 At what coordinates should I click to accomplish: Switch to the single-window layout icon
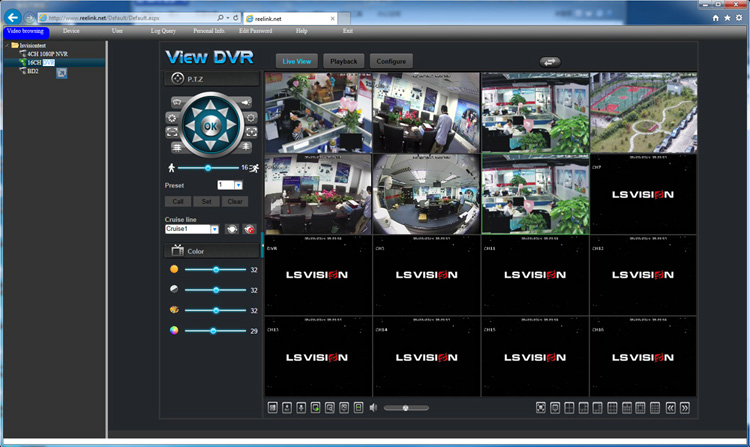[555, 407]
